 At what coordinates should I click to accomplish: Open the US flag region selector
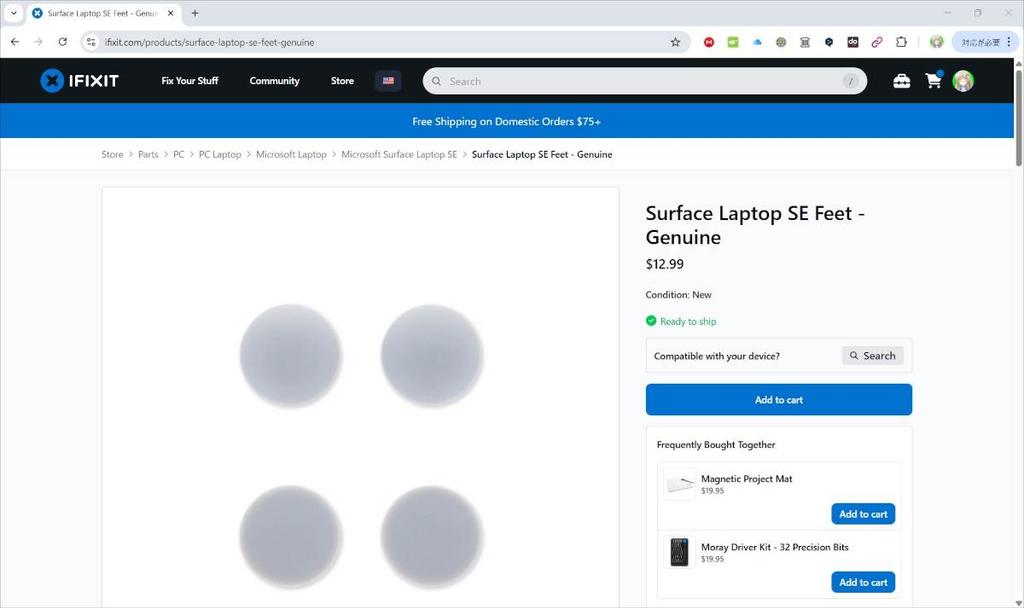pyautogui.click(x=388, y=81)
